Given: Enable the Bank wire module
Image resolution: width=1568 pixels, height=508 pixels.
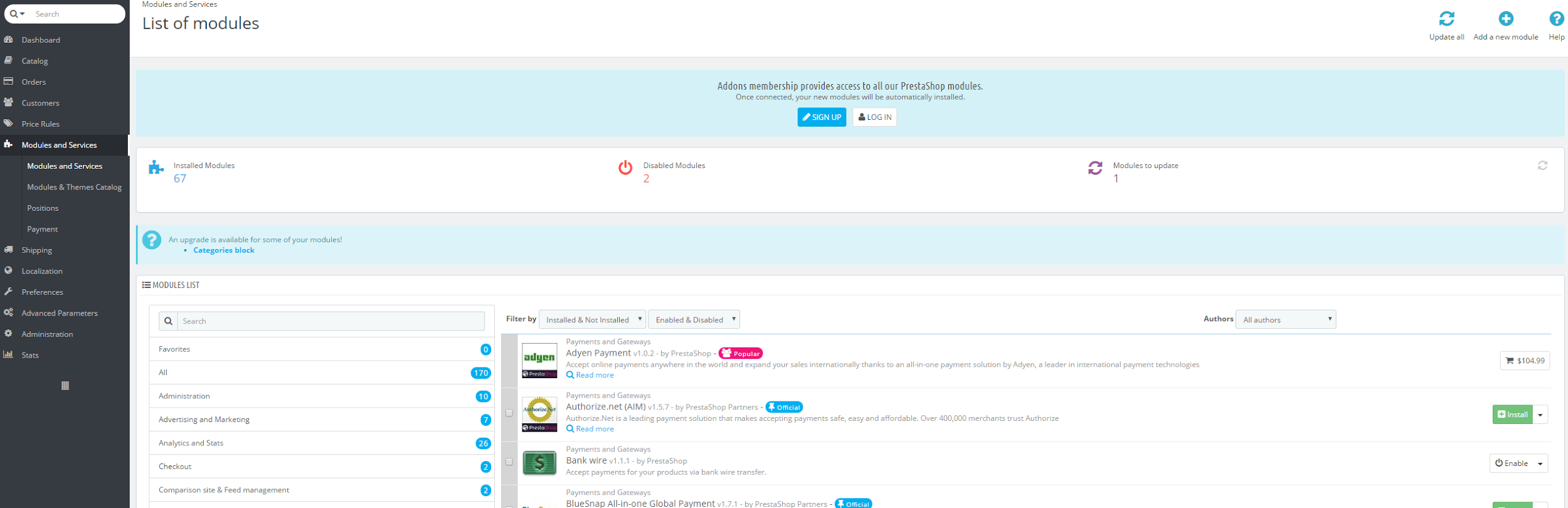Looking at the screenshot, I should tap(1511, 463).
